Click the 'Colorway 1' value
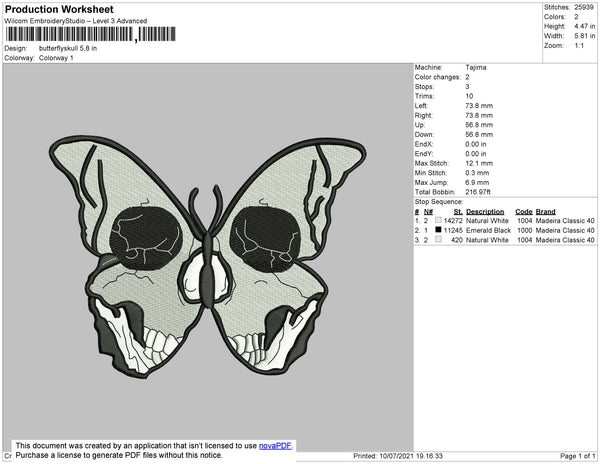 click(56, 58)
